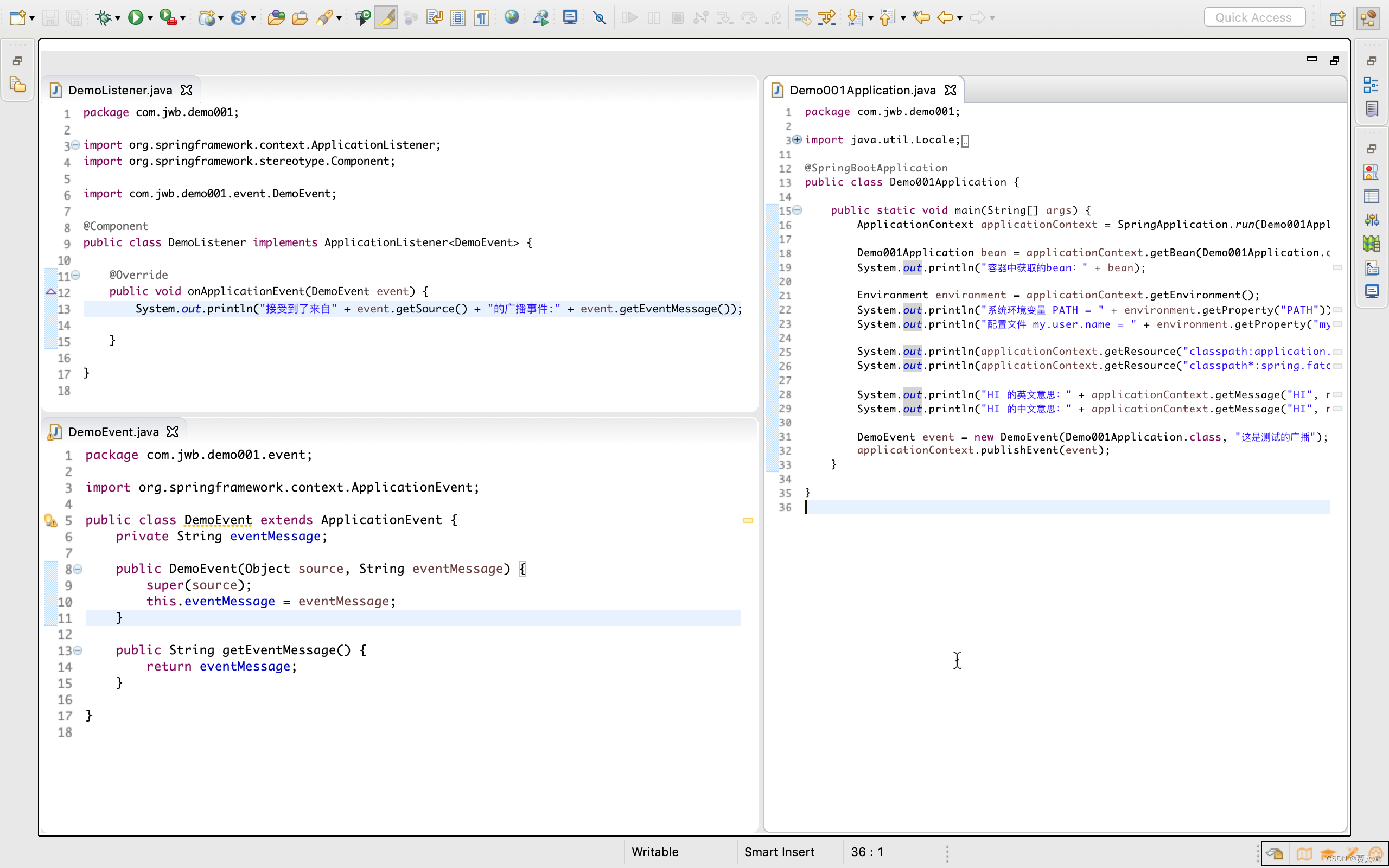Click the 36 : 1 cursor position indicator
This screenshot has height=868, width=1389.
coord(866,852)
